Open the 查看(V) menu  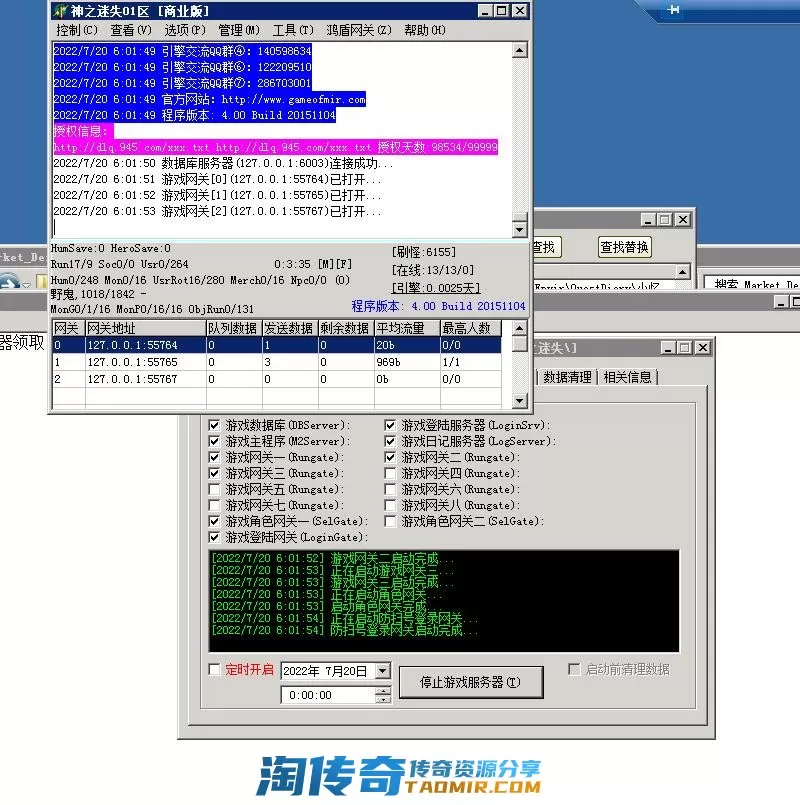[x=130, y=30]
